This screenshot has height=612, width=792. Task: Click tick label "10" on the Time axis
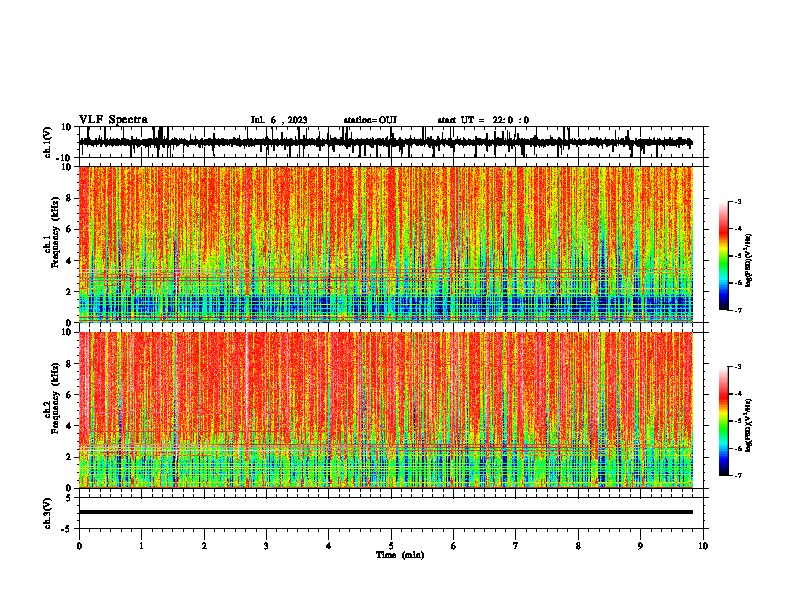click(x=703, y=546)
